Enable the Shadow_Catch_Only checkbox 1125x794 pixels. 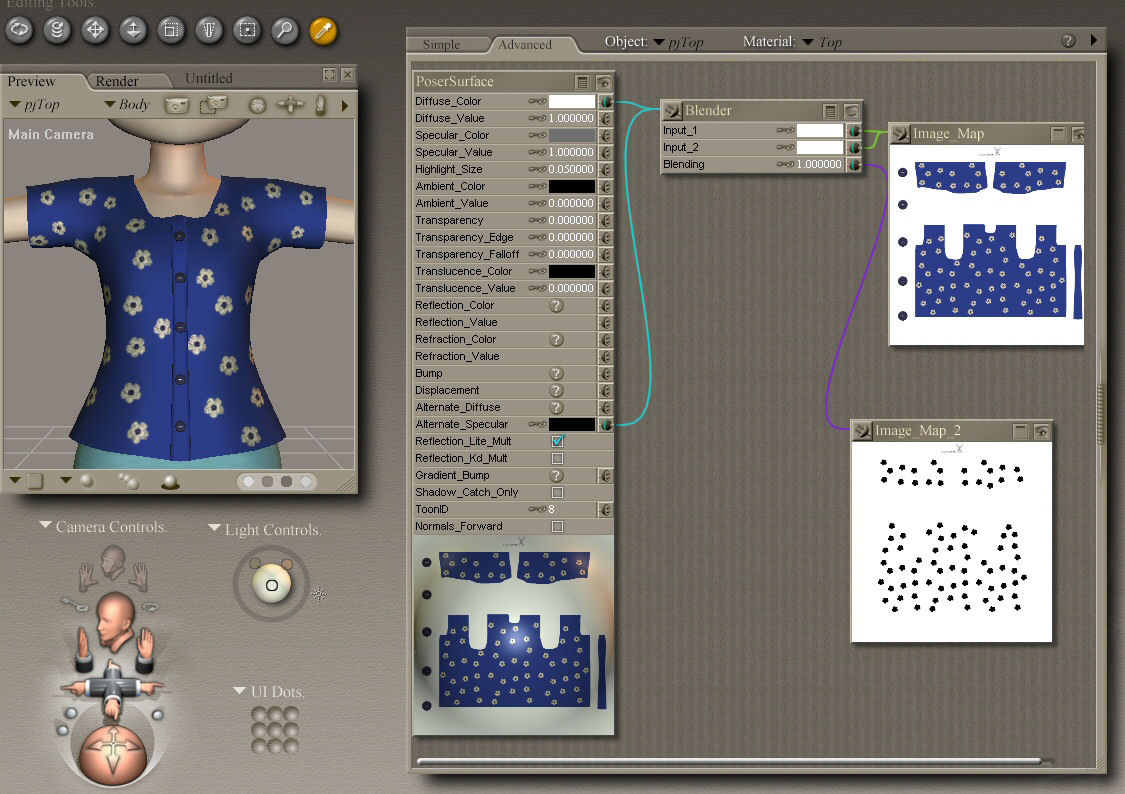[x=558, y=492]
